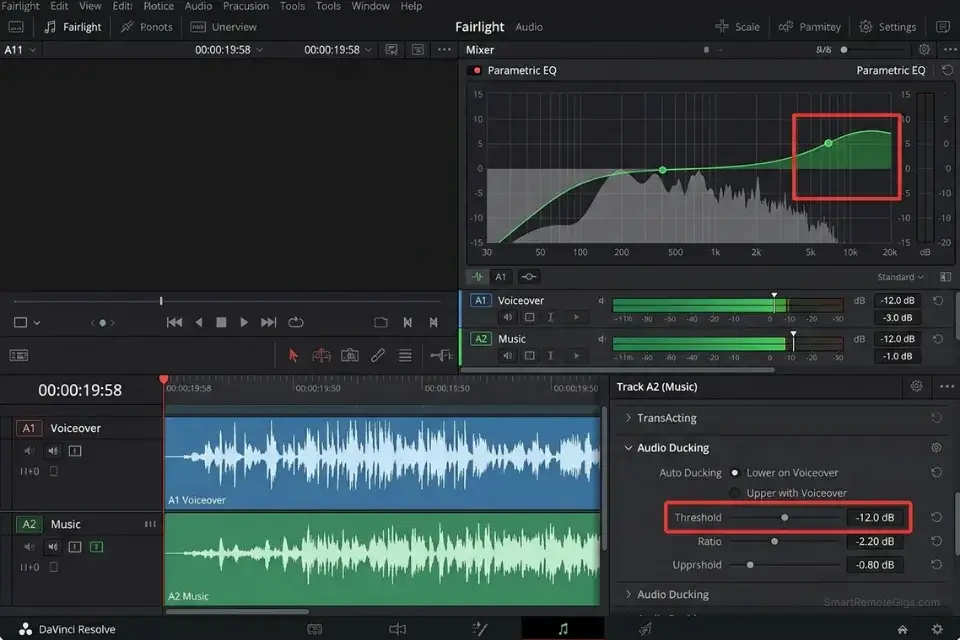The image size is (960, 640).
Task: Select Lower on Voiceover radio option
Action: coord(735,473)
